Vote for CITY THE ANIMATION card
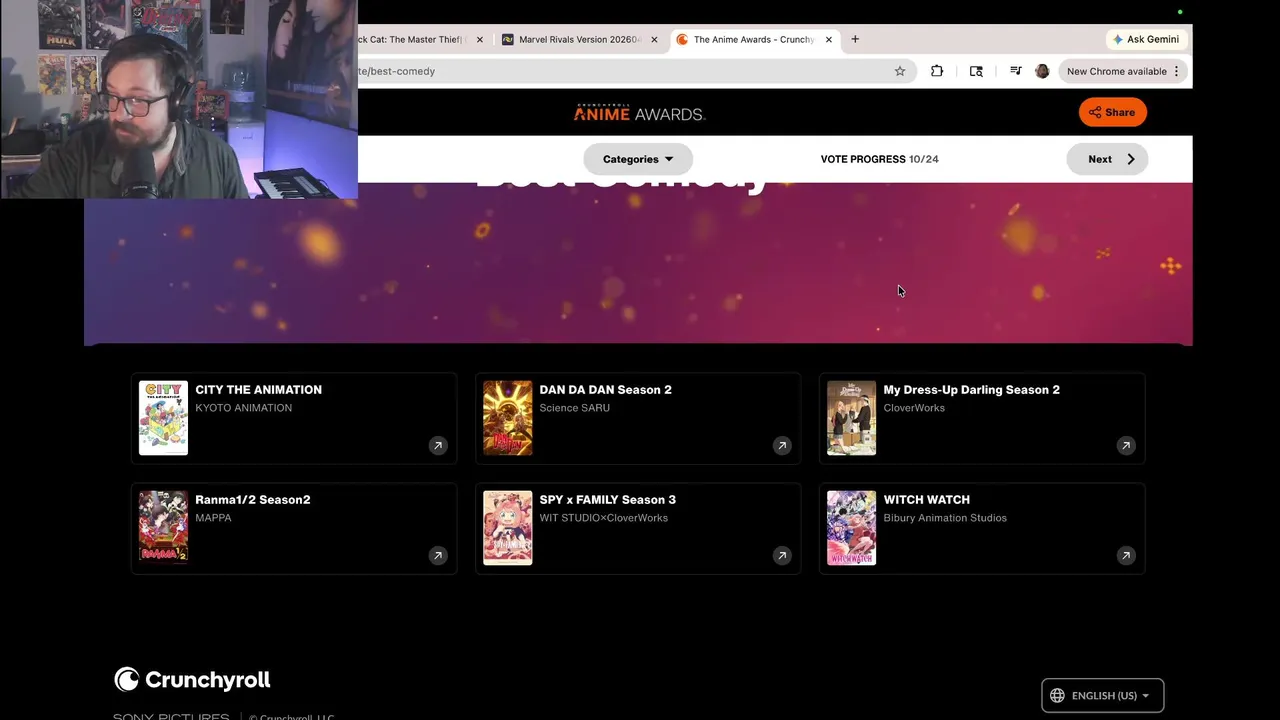Viewport: 1280px width, 720px height. [294, 418]
